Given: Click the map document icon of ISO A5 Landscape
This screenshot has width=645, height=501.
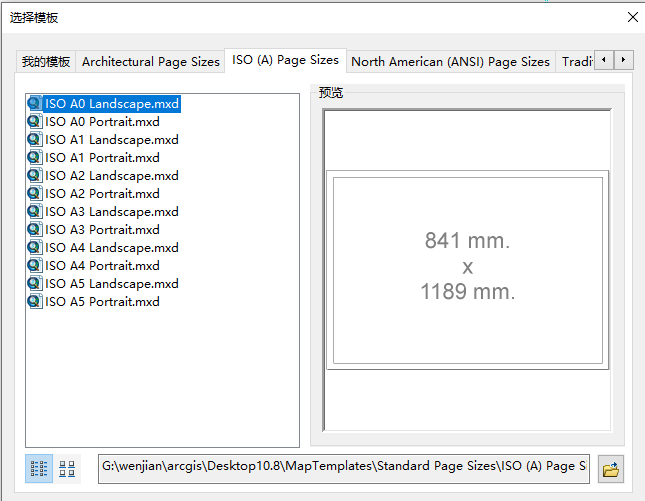Looking at the screenshot, I should pos(35,283).
